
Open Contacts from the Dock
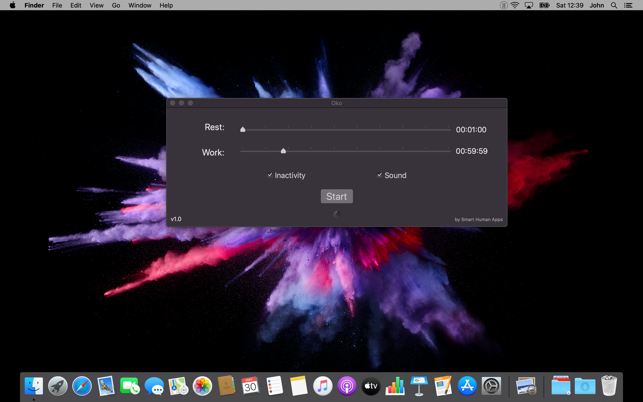pyautogui.click(x=226, y=386)
